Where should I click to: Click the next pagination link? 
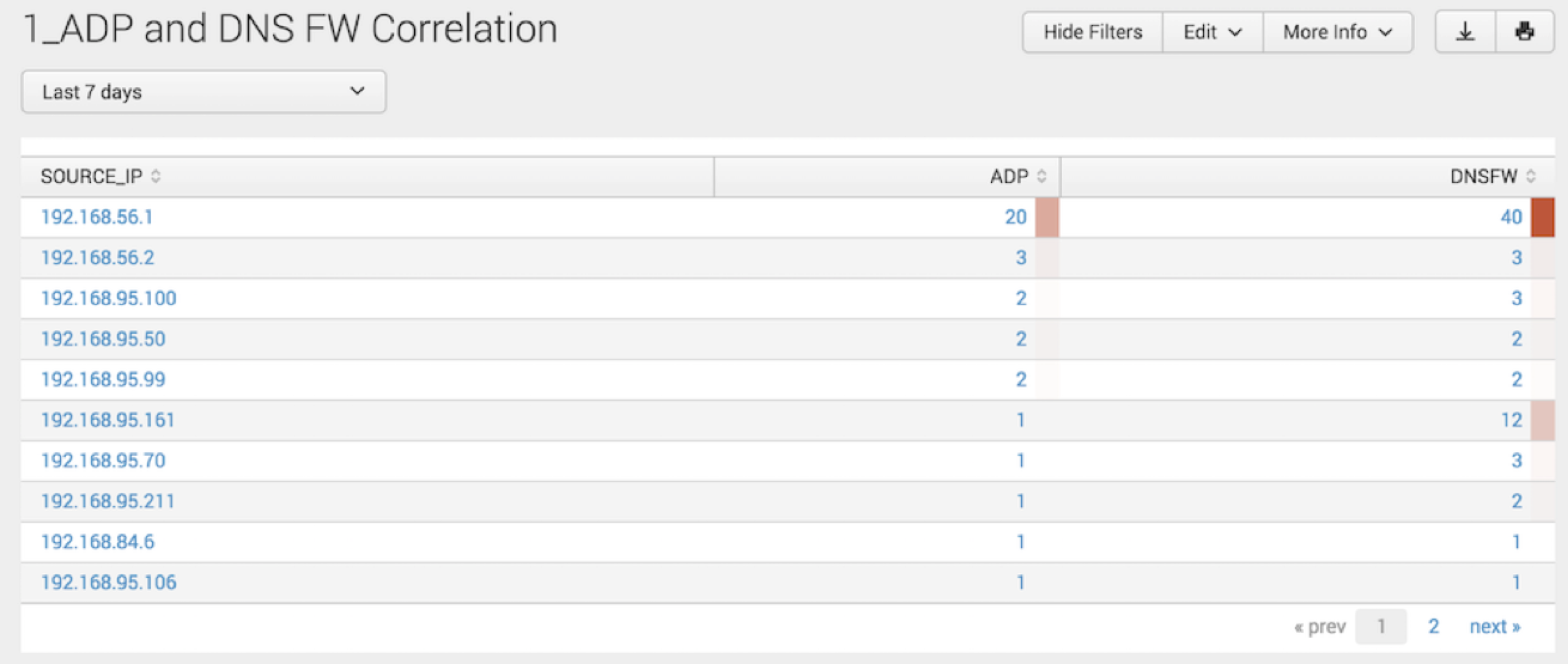coord(1496,626)
